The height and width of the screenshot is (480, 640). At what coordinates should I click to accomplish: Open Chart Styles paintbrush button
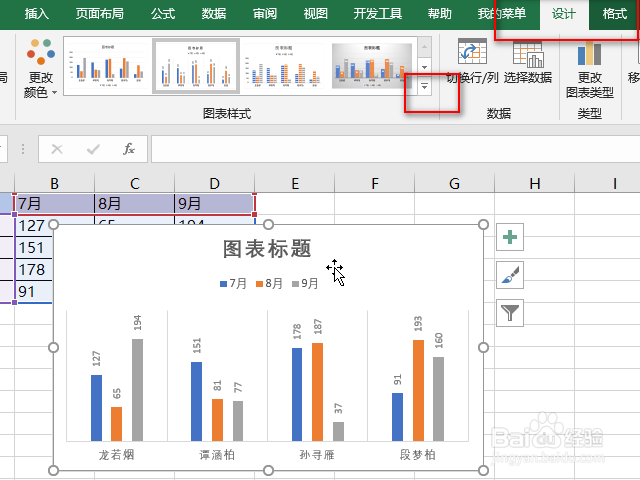pyautogui.click(x=510, y=275)
